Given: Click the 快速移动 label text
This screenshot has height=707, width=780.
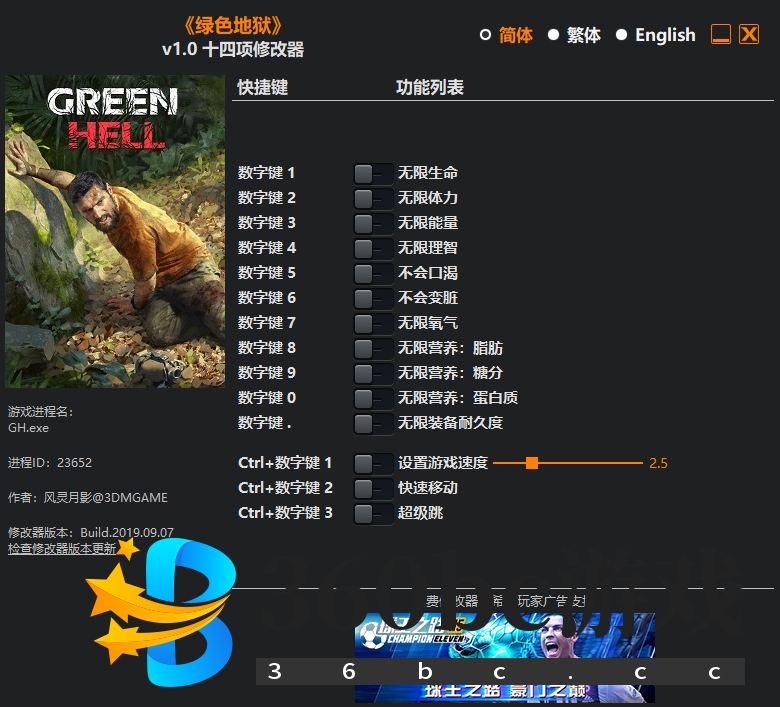Looking at the screenshot, I should [x=427, y=488].
